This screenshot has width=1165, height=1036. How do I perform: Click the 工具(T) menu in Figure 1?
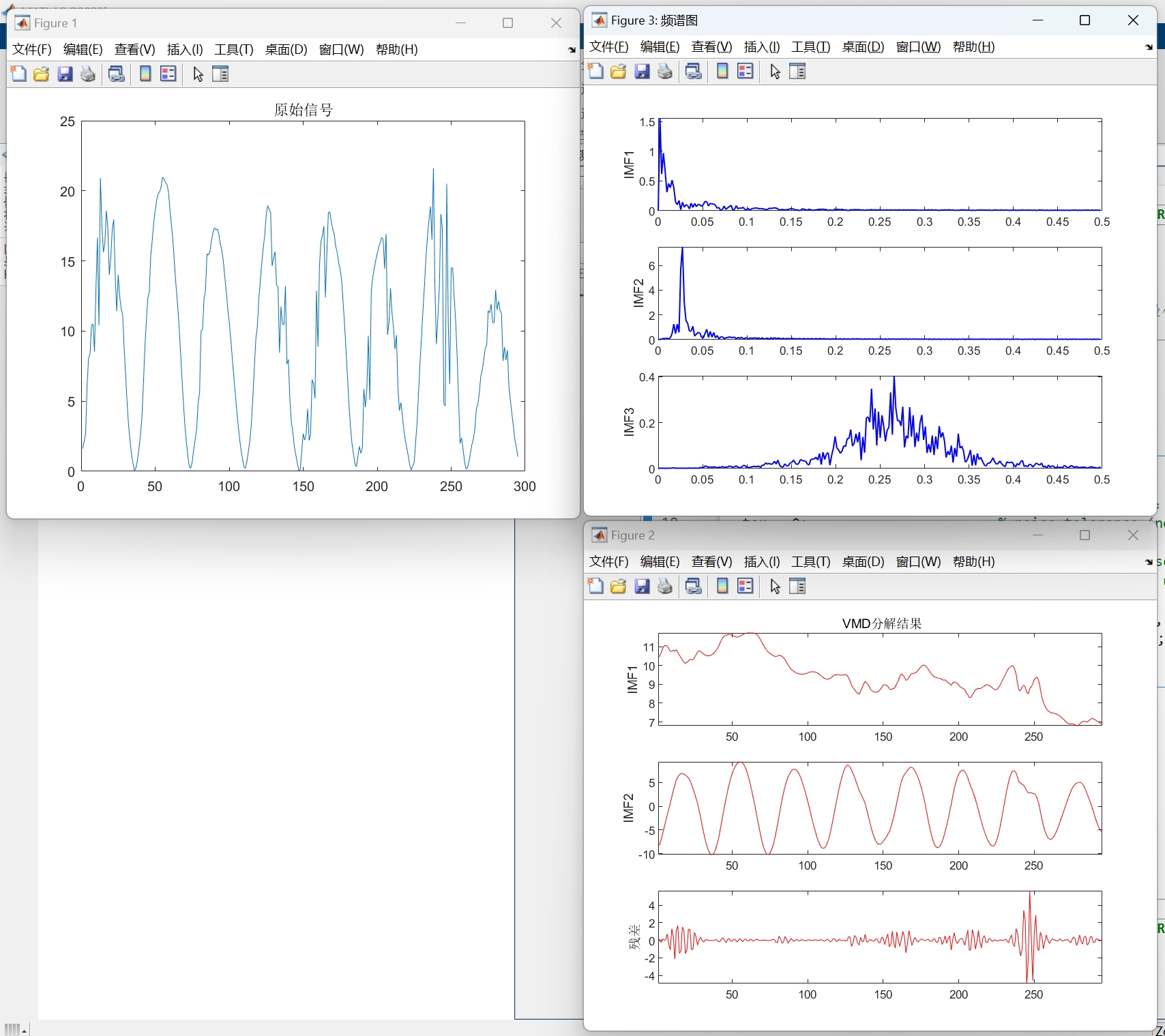point(234,49)
